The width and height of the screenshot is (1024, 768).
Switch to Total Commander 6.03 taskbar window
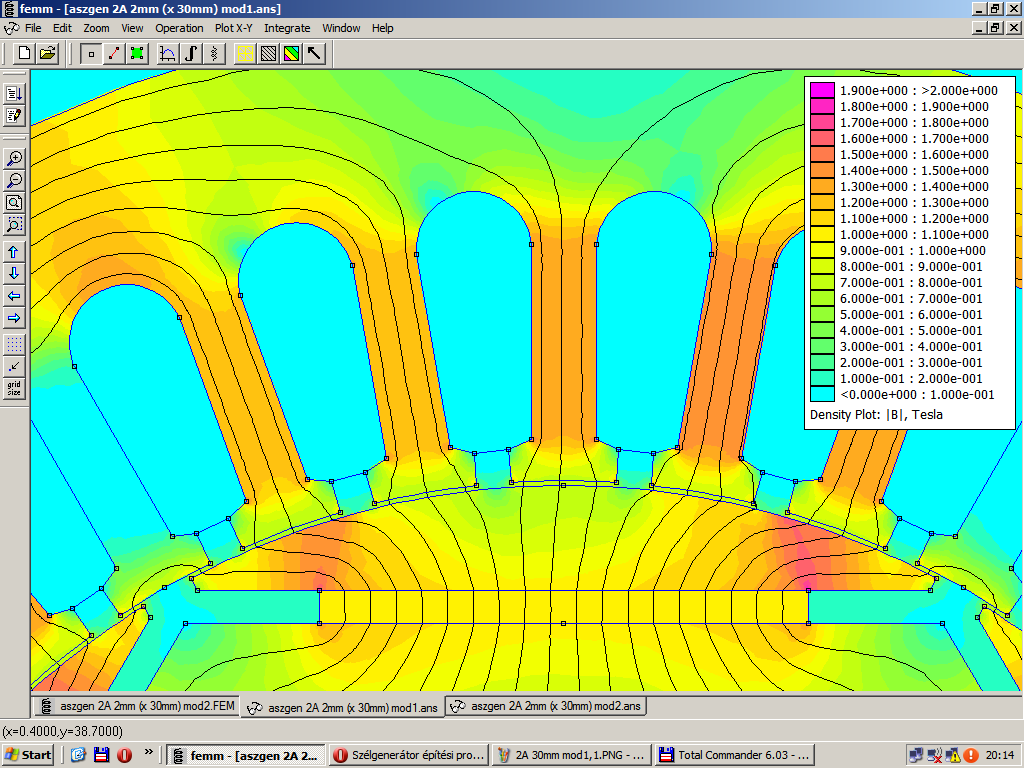[x=734, y=755]
